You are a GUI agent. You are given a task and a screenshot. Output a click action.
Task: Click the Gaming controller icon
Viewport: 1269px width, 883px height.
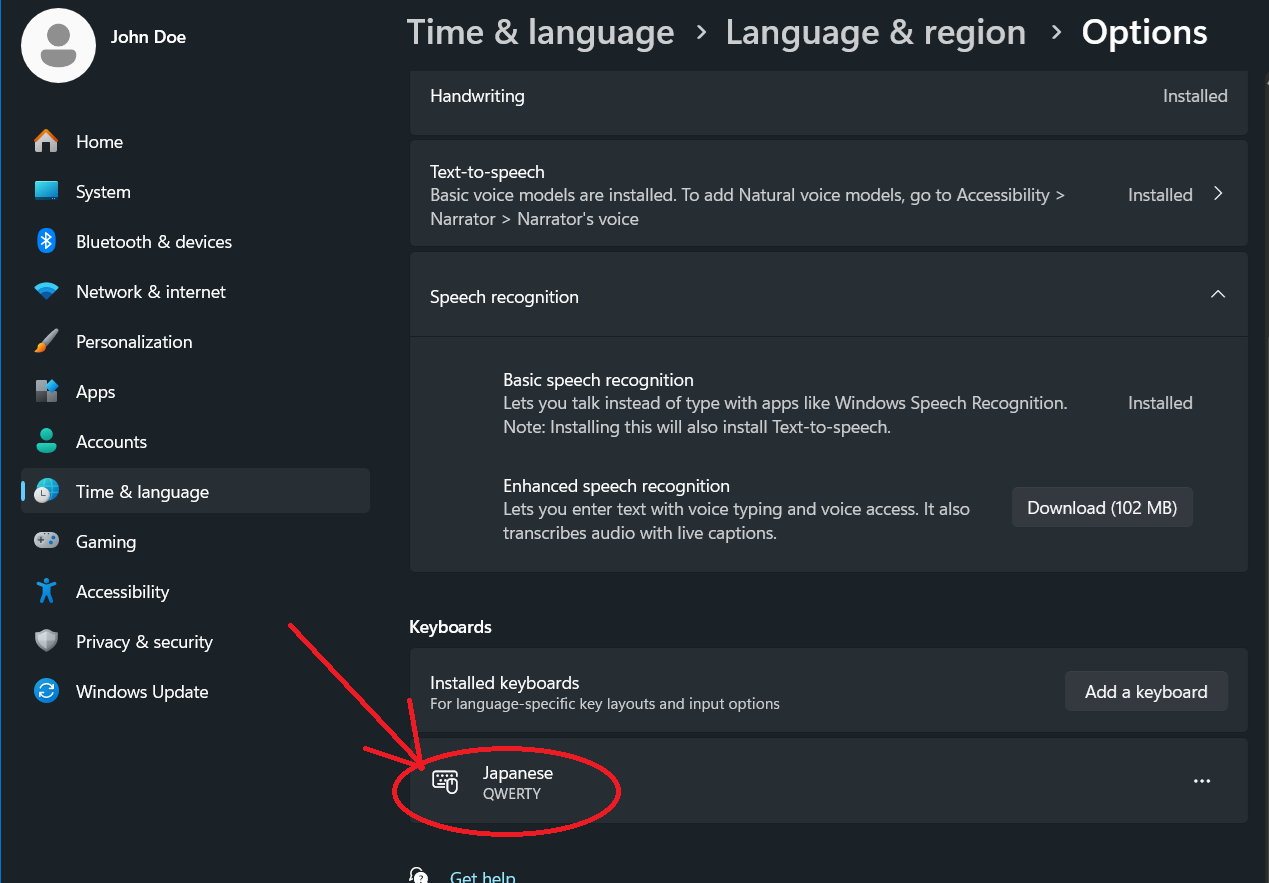click(46, 541)
